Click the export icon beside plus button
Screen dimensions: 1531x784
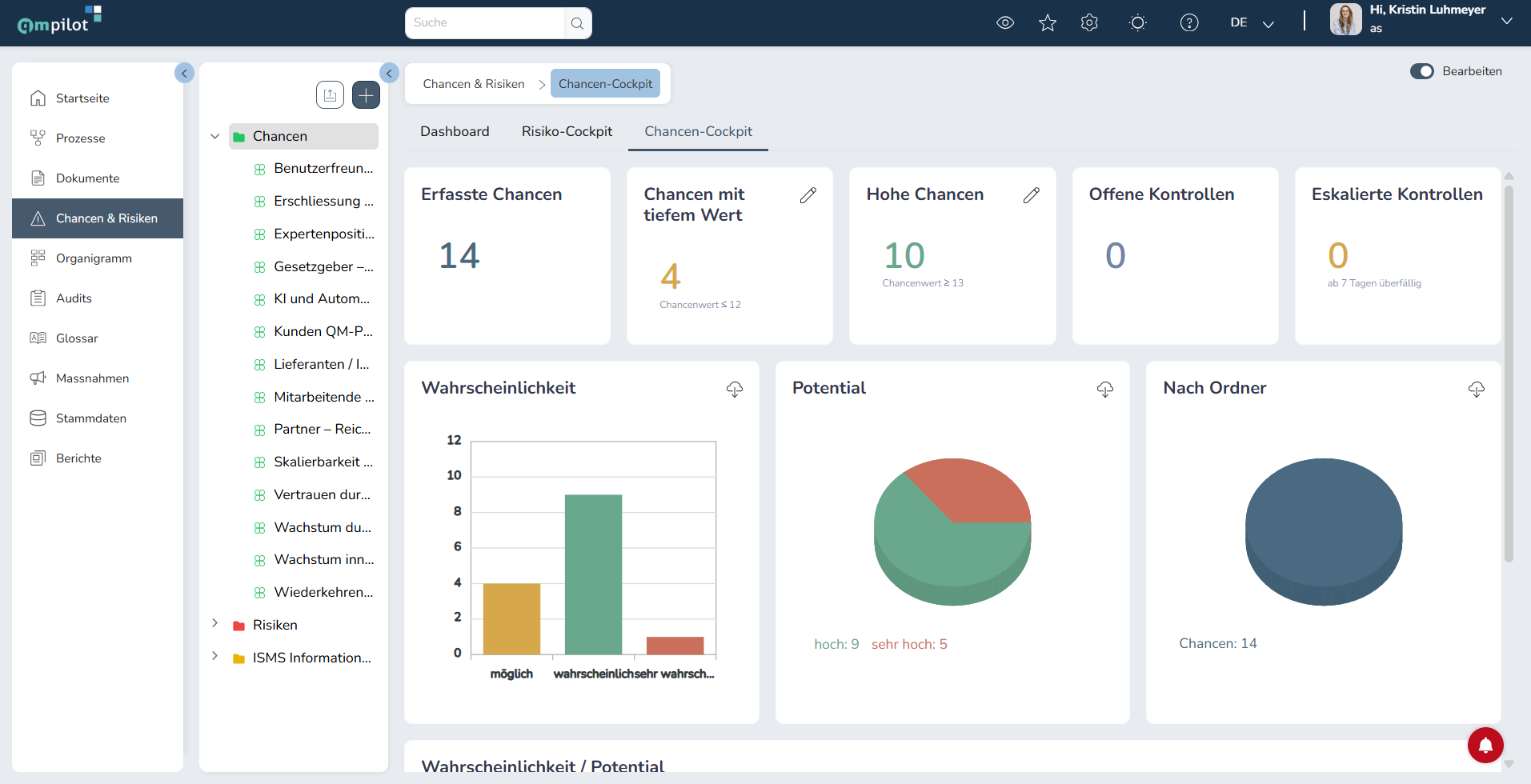(x=330, y=95)
